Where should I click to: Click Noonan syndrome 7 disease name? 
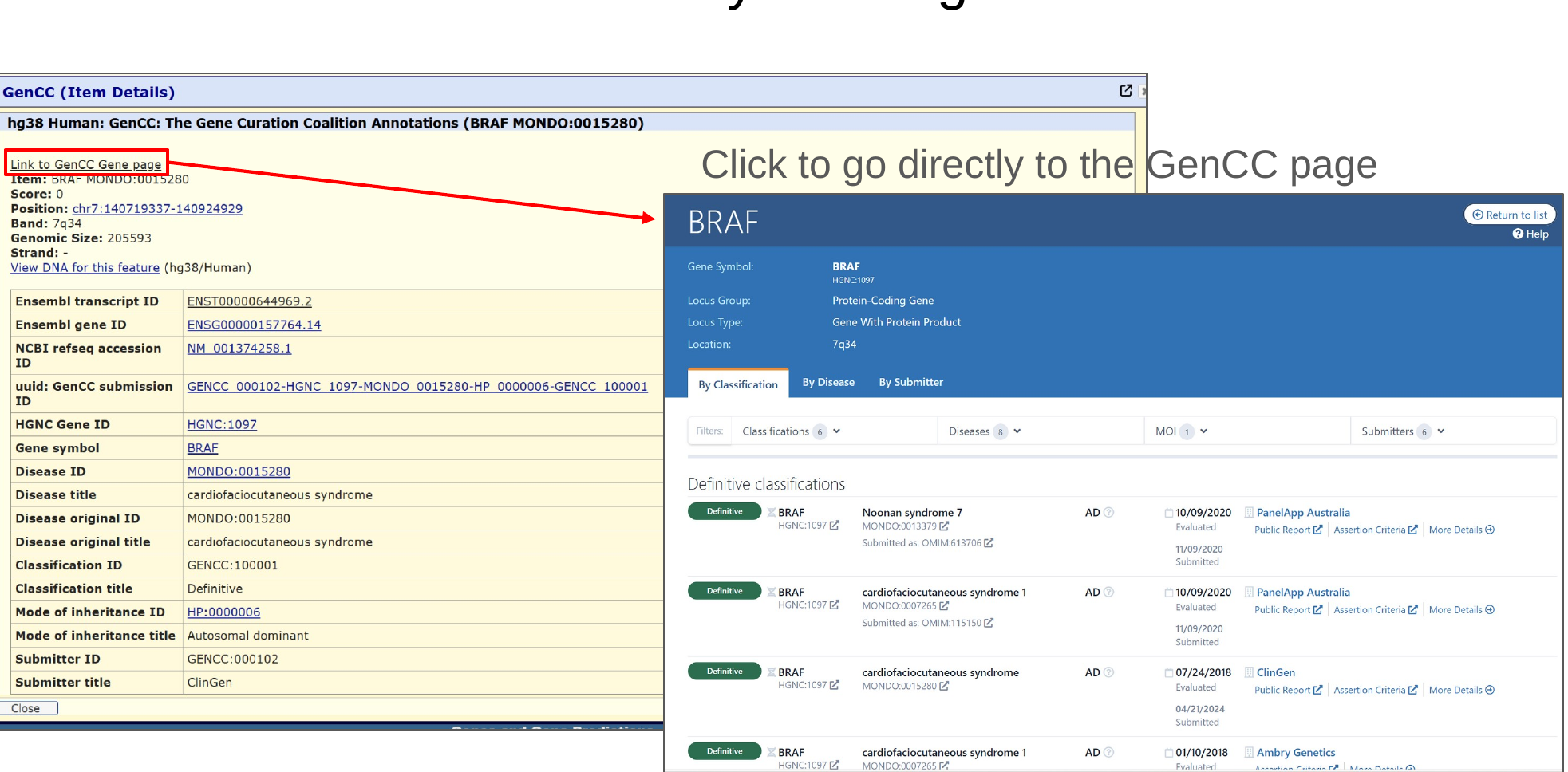tap(912, 513)
